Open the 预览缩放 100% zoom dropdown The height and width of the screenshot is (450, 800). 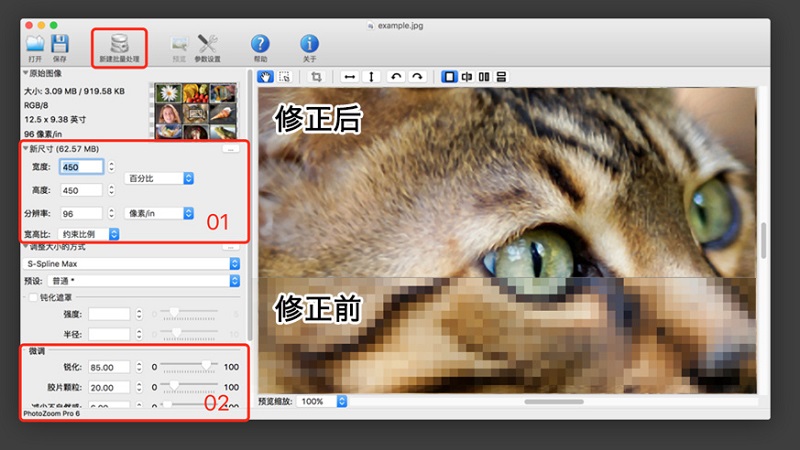[321, 402]
